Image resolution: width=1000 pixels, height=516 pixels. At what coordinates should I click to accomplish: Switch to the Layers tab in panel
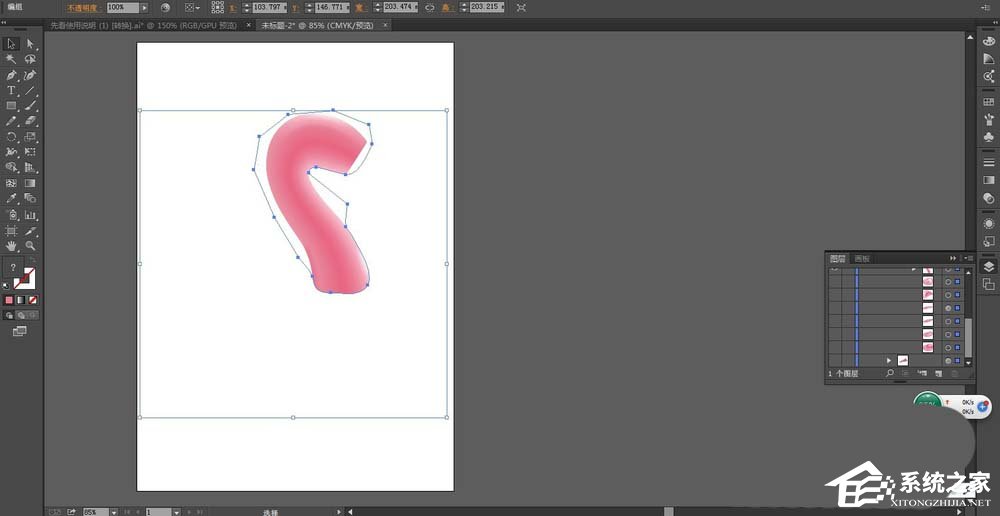pyautogui.click(x=837, y=258)
